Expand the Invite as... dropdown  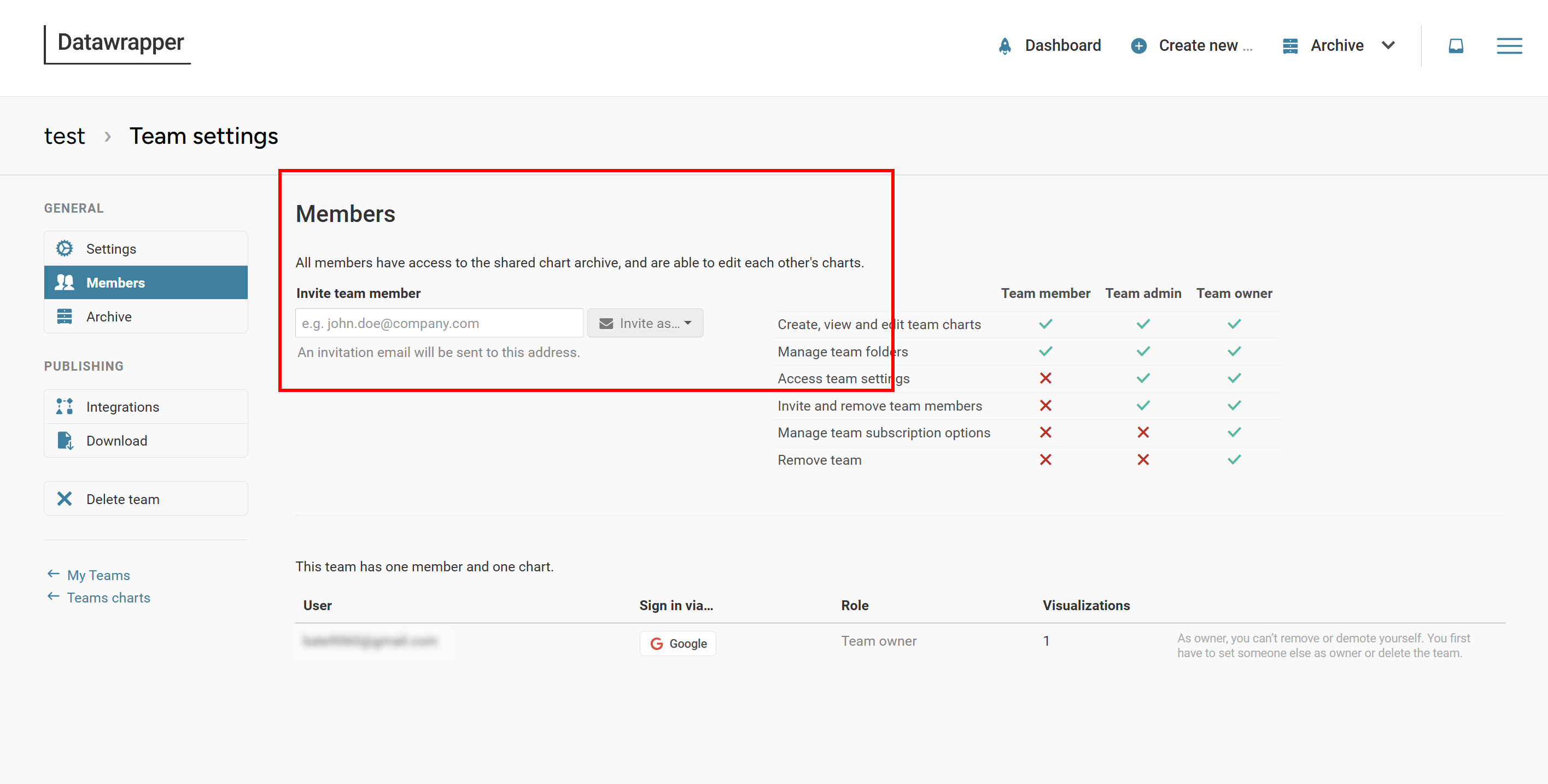[645, 323]
